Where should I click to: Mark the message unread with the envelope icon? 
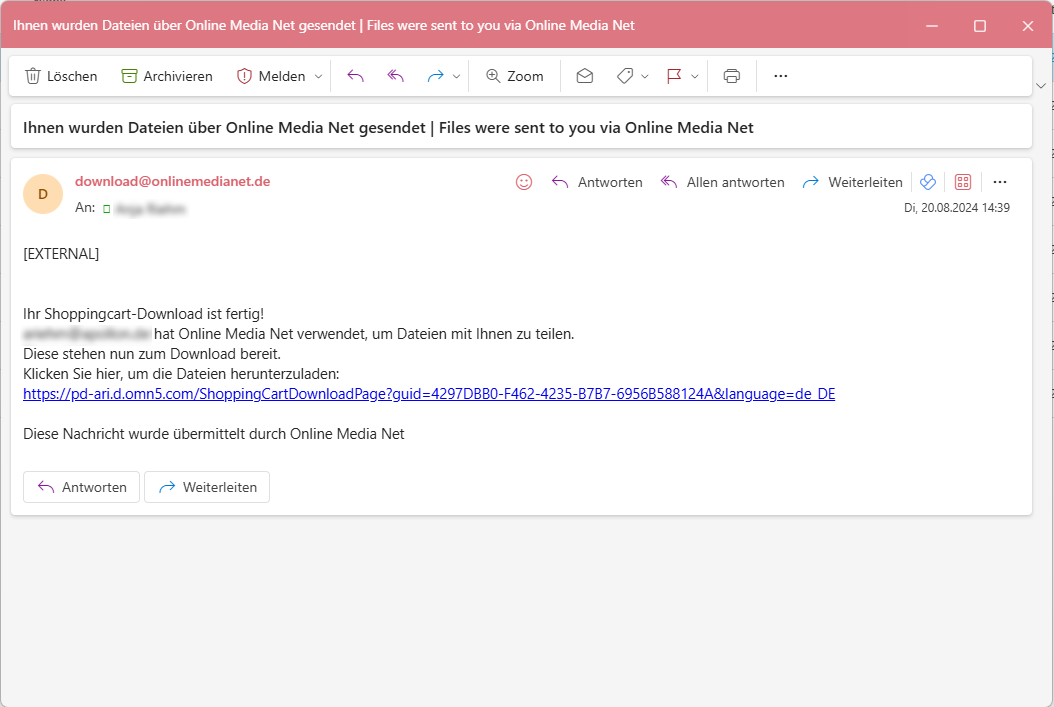(585, 75)
